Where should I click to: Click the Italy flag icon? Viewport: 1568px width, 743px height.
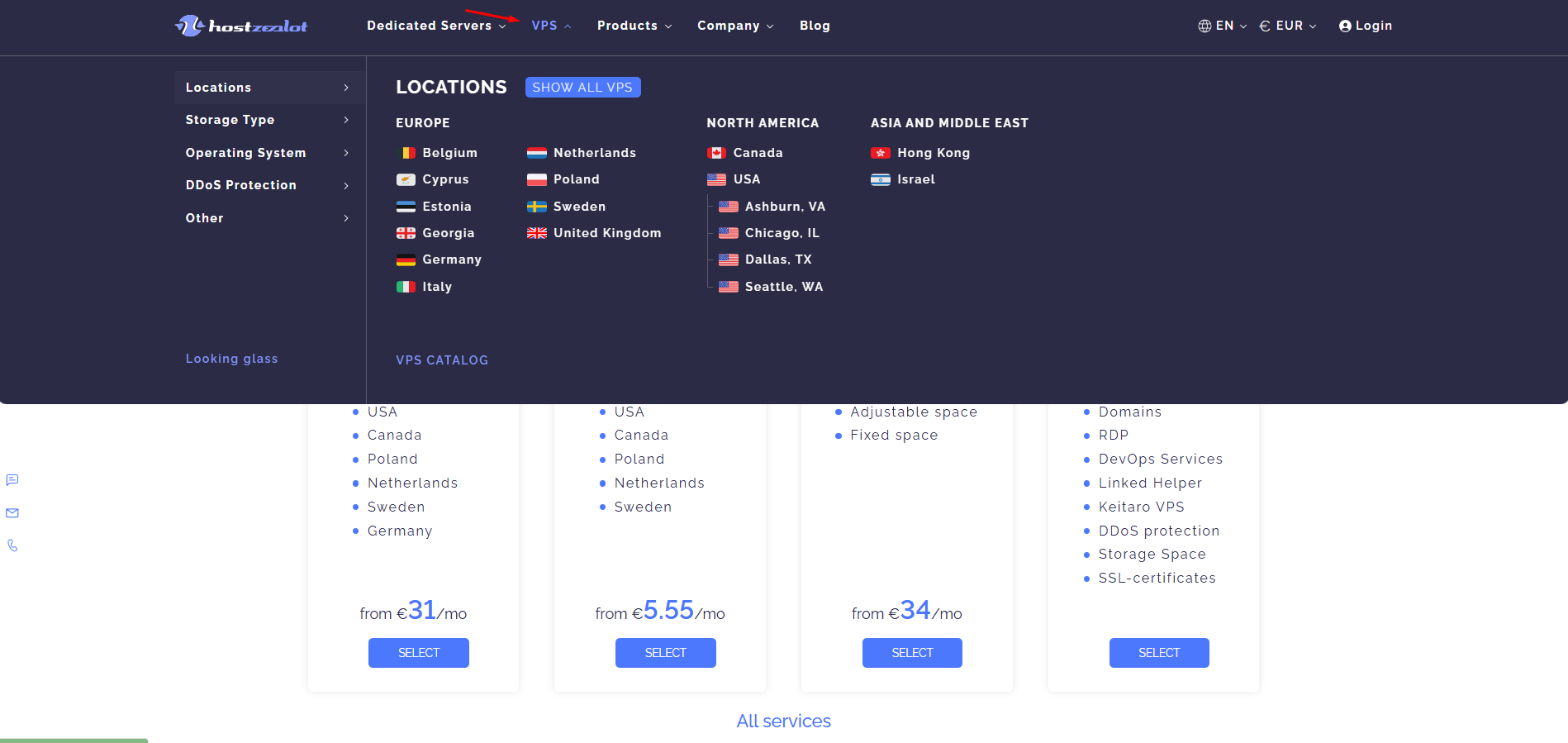coord(406,287)
